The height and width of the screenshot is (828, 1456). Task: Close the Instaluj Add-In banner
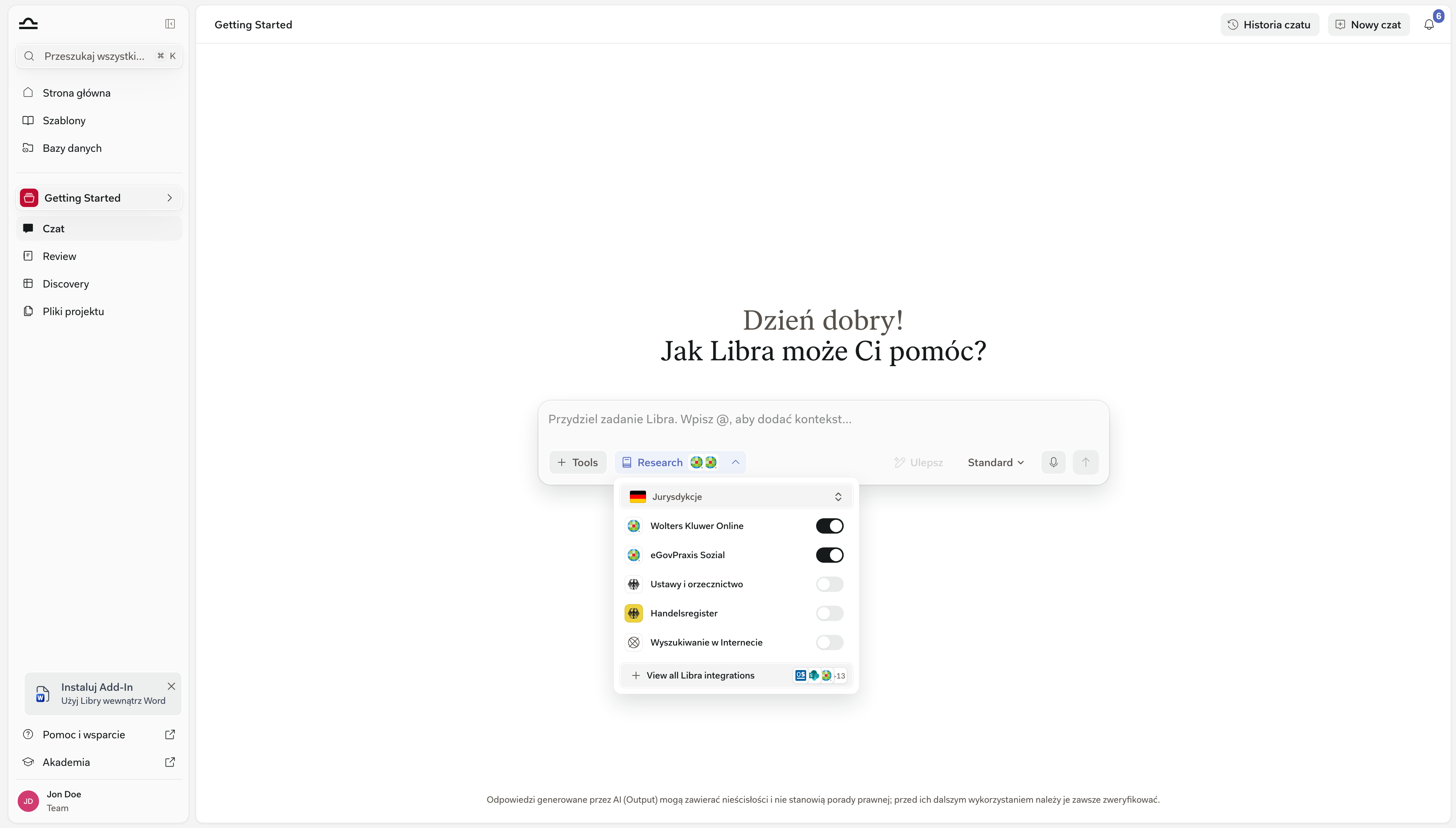click(x=171, y=687)
